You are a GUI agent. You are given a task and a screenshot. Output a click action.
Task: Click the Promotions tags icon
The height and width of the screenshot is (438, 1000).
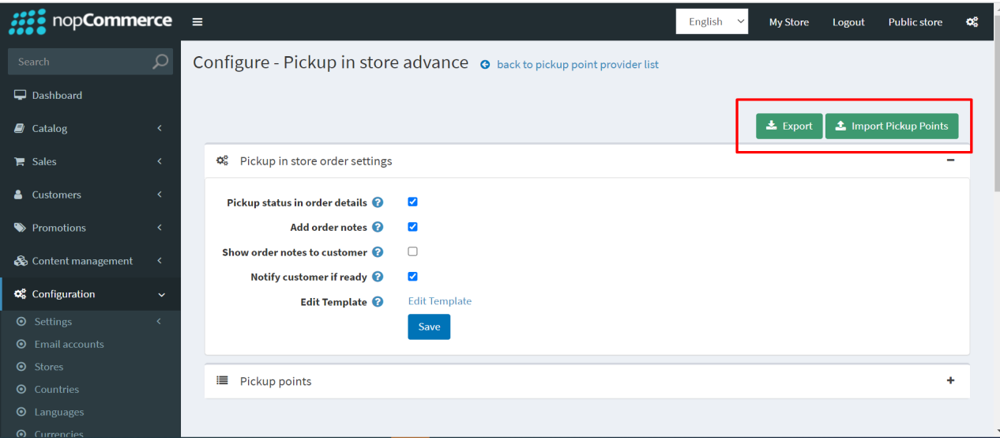pyautogui.click(x=20, y=228)
